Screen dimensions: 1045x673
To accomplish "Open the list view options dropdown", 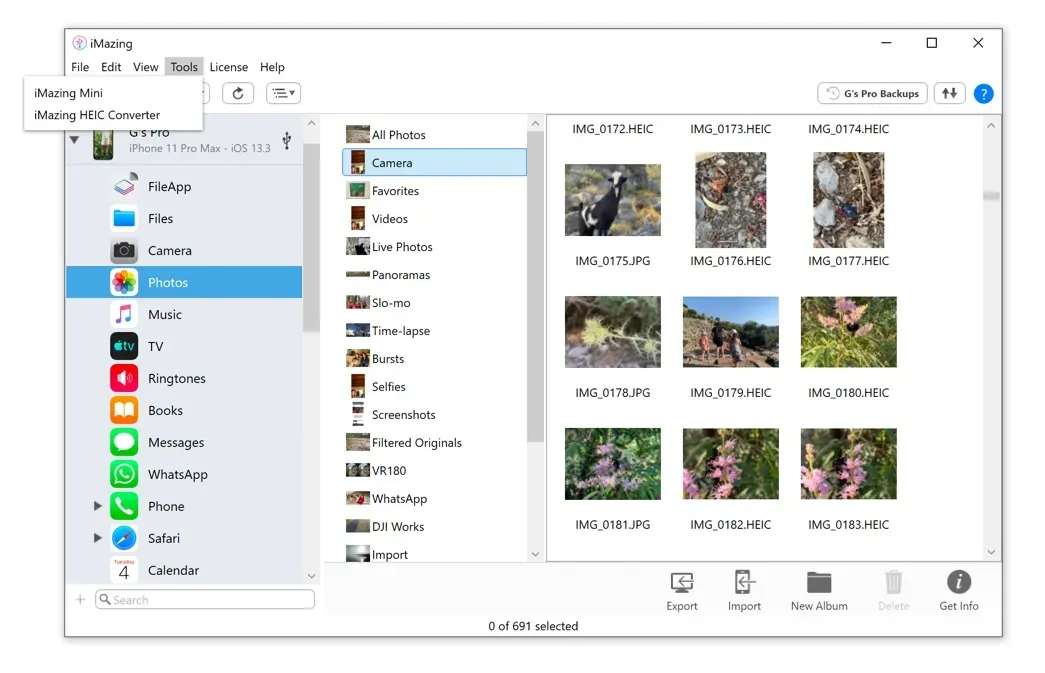I will coord(283,93).
